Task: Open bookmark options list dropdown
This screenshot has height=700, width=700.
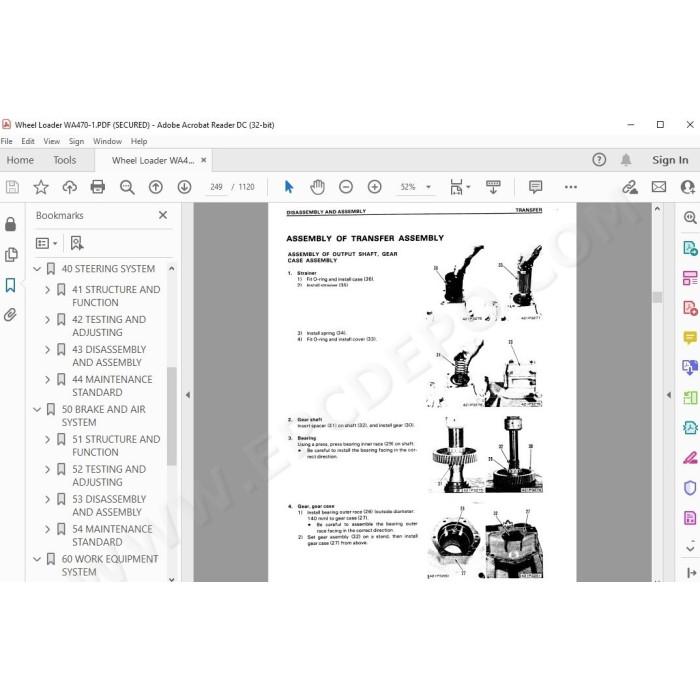Action: click(x=46, y=243)
